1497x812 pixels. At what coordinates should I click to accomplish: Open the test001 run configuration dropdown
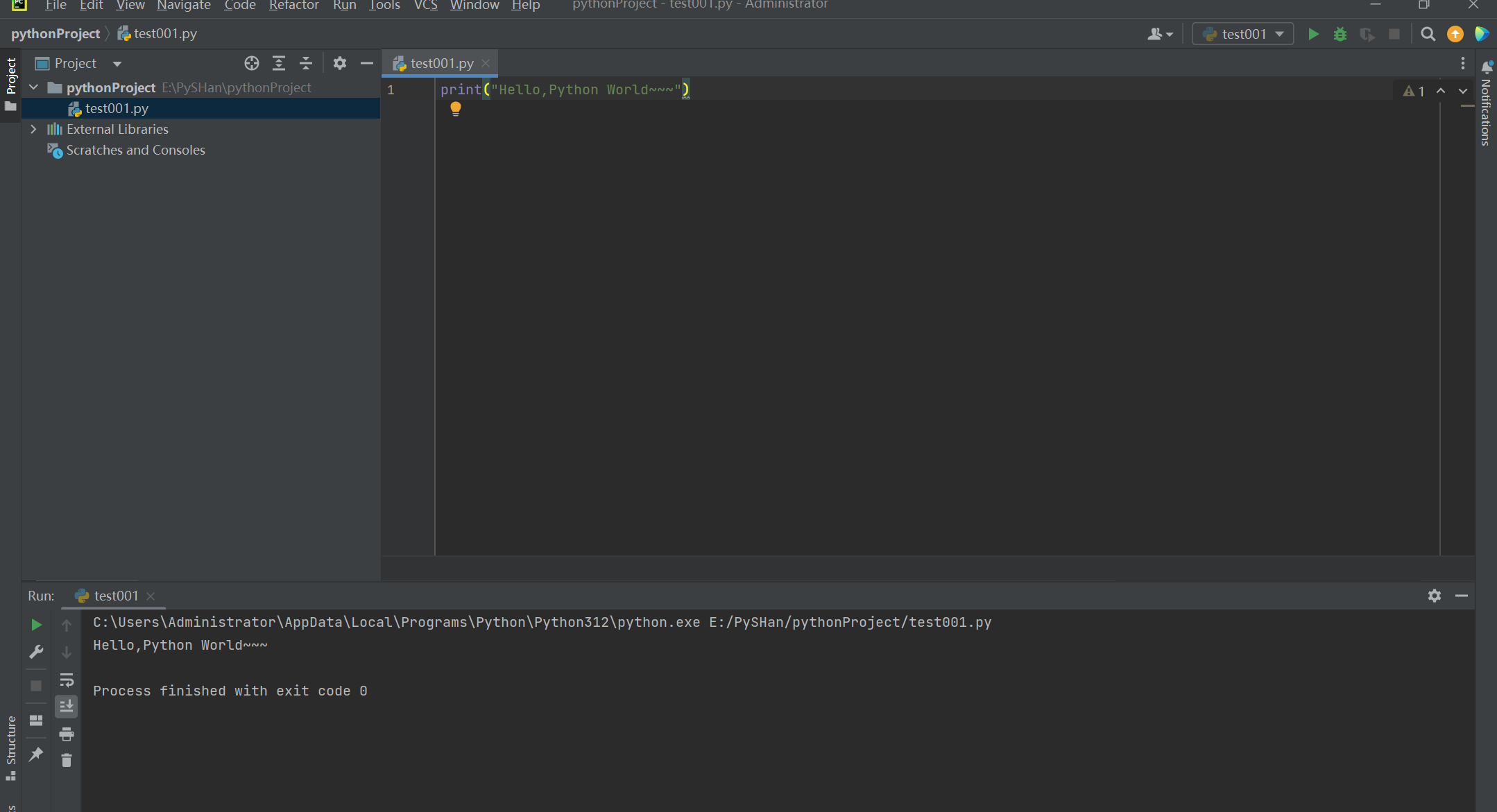point(1243,34)
